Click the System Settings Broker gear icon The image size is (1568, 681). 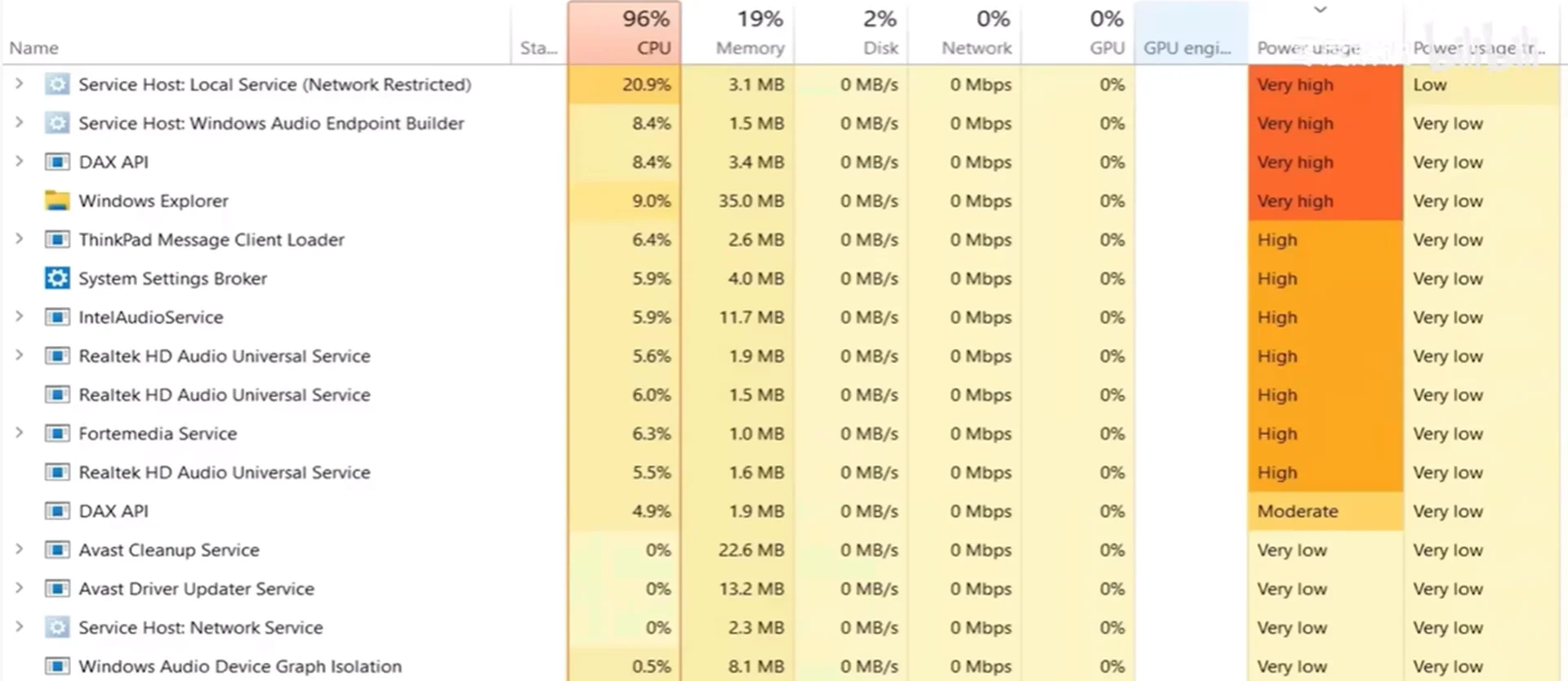click(56, 278)
